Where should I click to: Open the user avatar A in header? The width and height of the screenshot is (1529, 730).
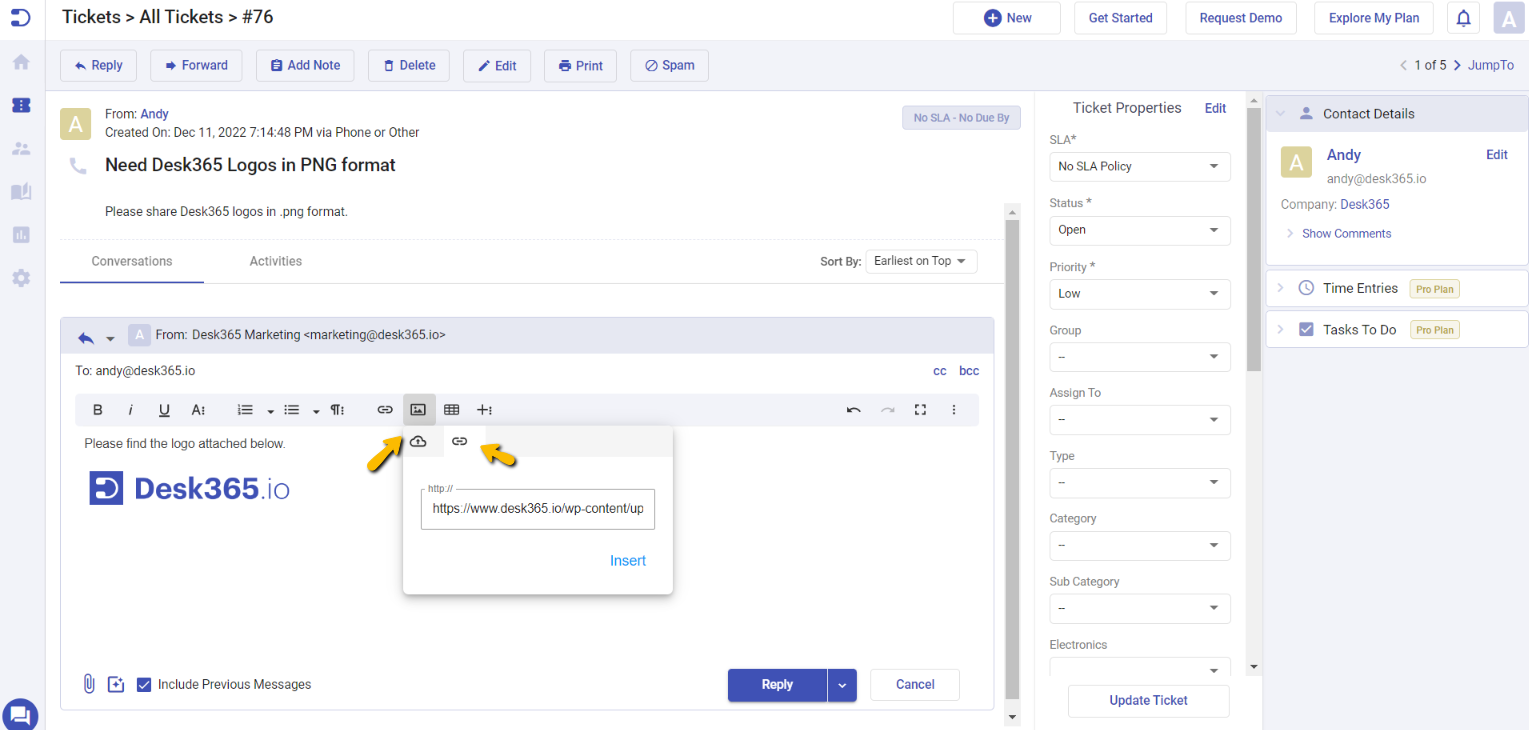pos(1508,18)
